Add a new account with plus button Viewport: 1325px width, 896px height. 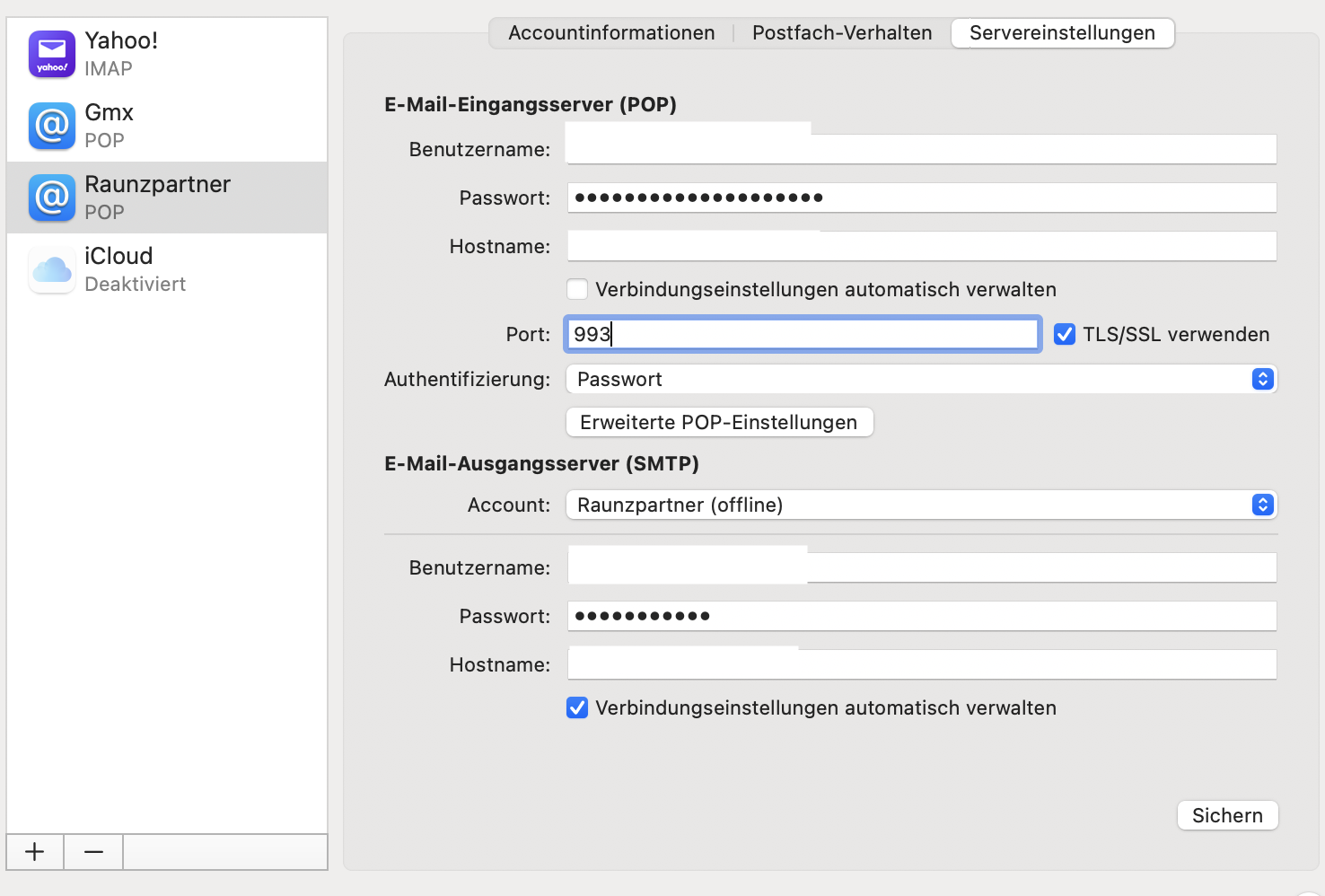pos(35,851)
